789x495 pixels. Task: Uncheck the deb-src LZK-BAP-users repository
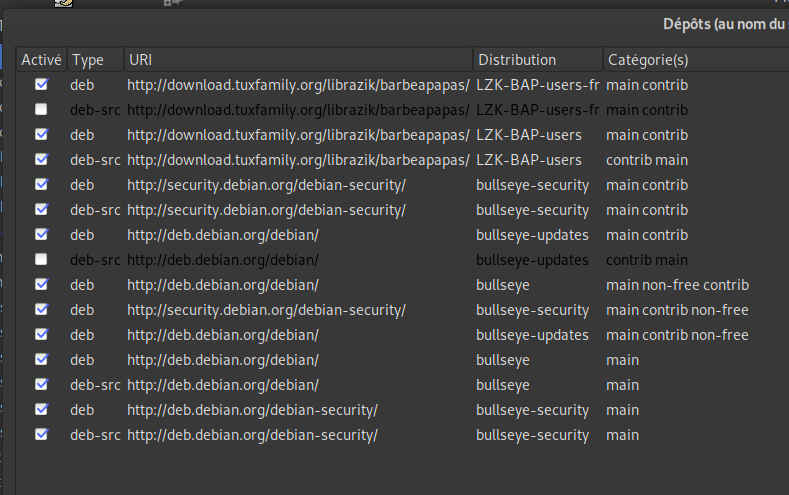[41, 160]
